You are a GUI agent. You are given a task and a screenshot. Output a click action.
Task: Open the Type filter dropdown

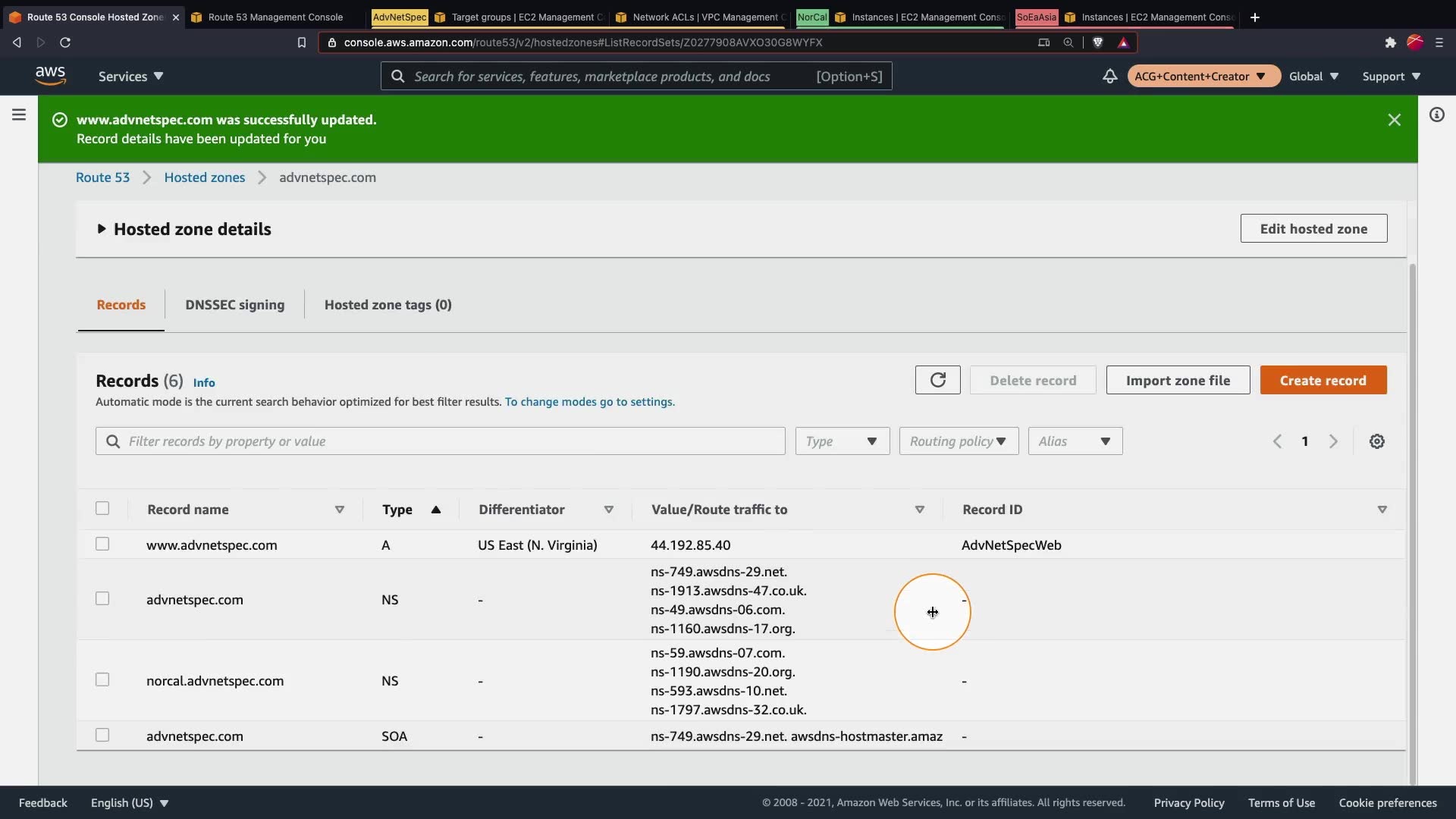point(842,441)
